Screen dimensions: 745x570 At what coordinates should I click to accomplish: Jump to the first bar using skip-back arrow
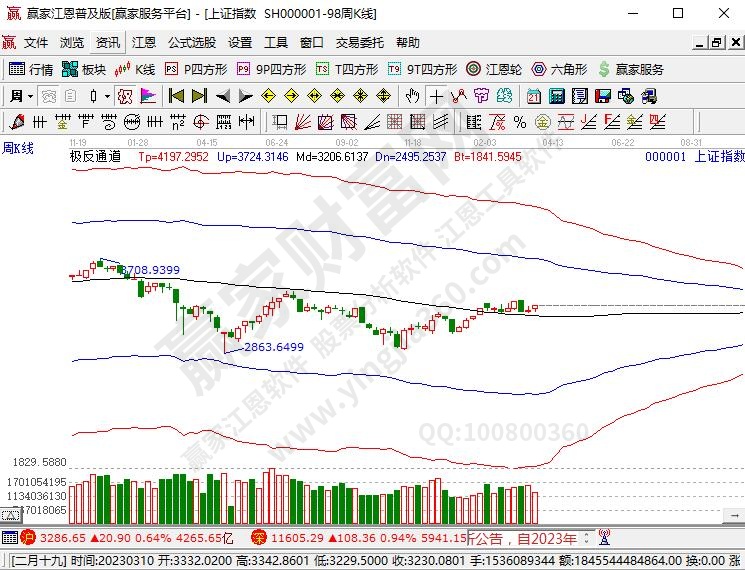176,96
